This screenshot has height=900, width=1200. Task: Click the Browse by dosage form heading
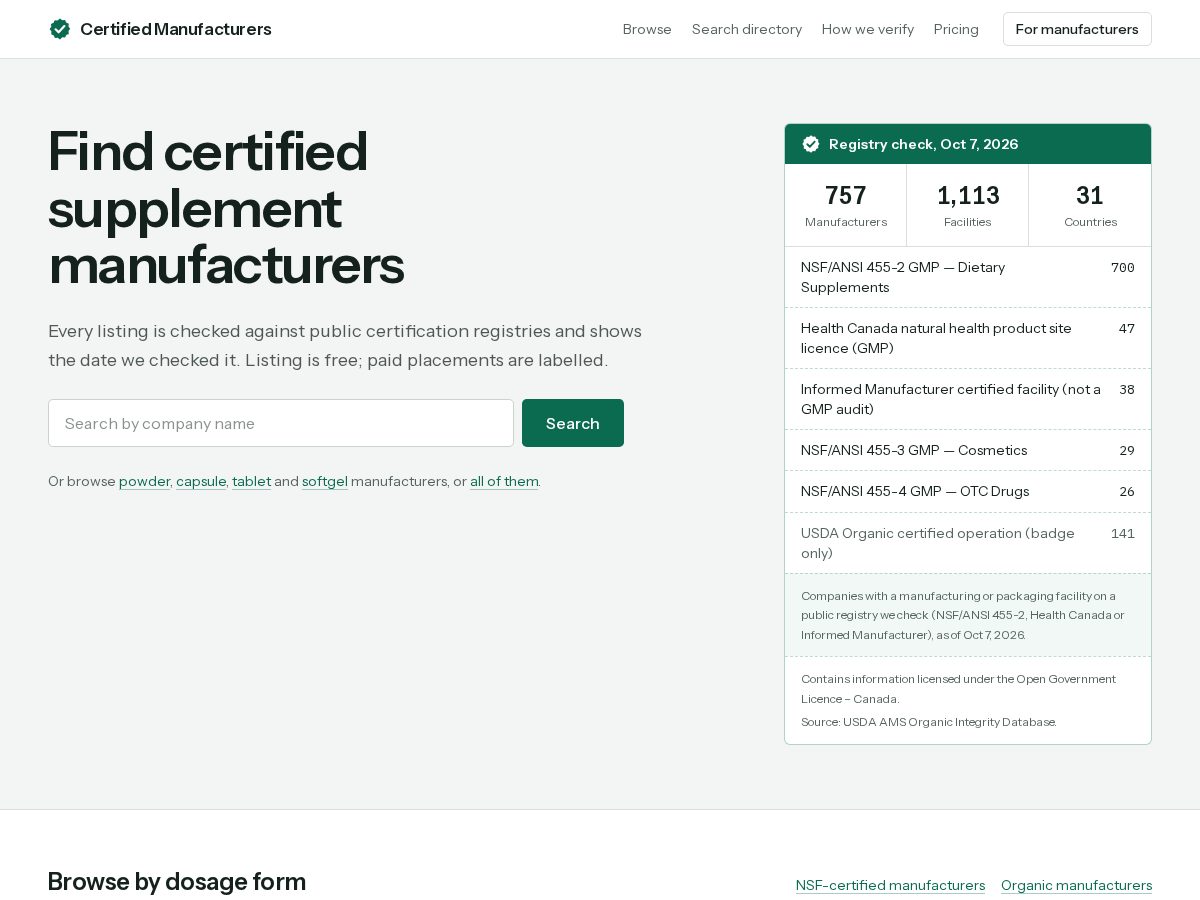tap(177, 881)
